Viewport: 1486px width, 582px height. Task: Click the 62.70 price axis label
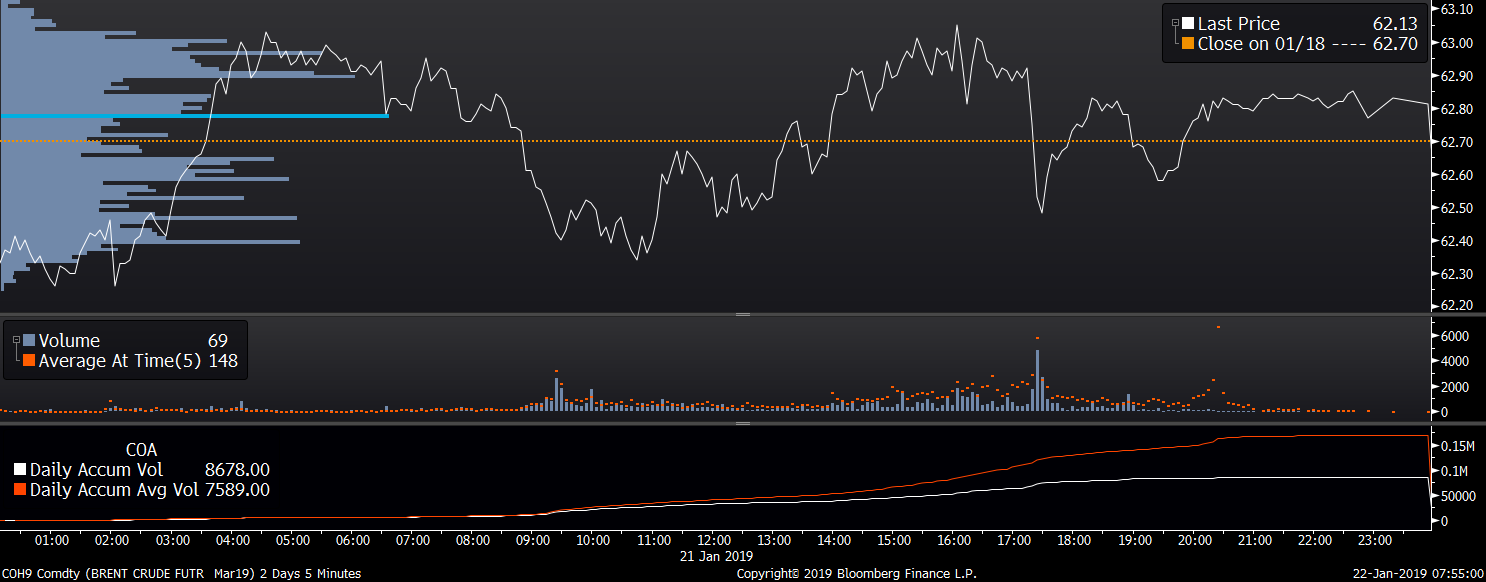click(1455, 142)
